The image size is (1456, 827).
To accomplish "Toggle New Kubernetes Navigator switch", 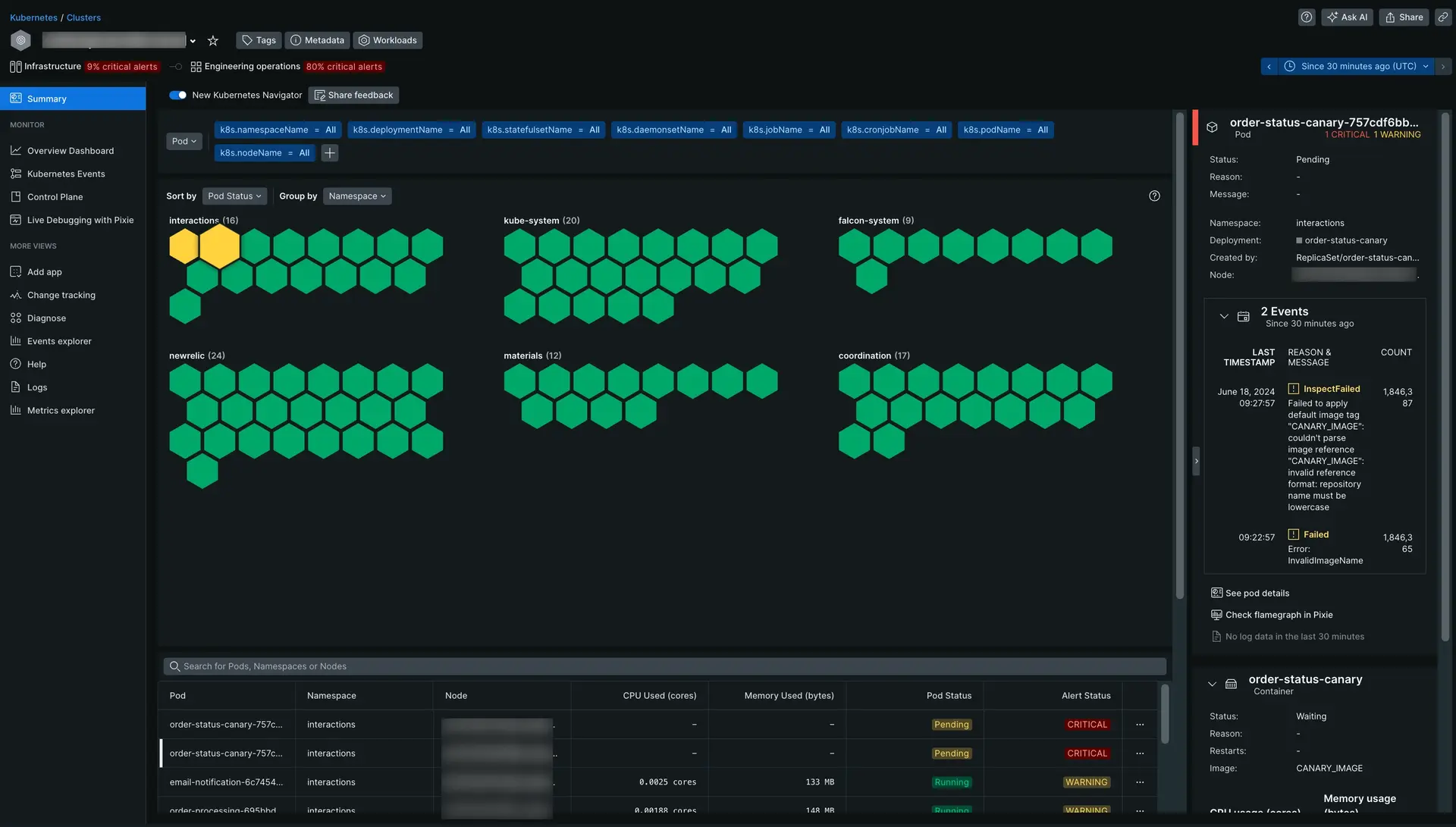I will [x=177, y=96].
